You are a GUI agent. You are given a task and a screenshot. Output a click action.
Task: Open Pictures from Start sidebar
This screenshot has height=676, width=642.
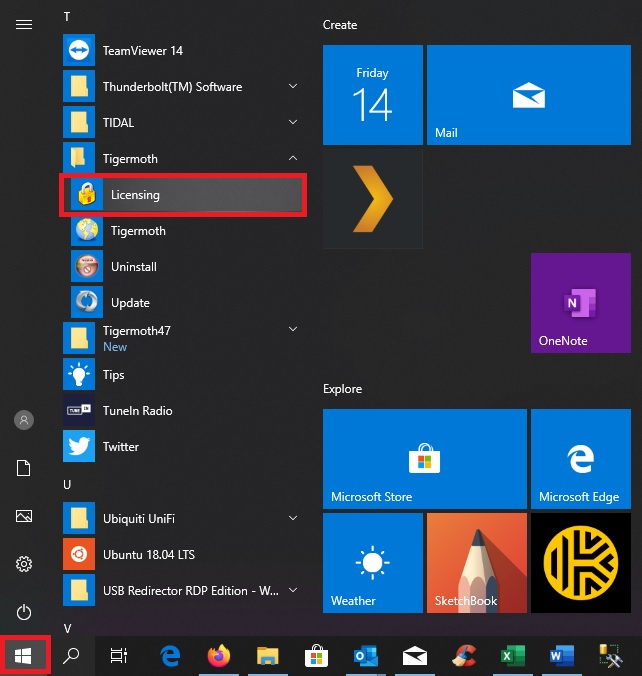tap(24, 516)
